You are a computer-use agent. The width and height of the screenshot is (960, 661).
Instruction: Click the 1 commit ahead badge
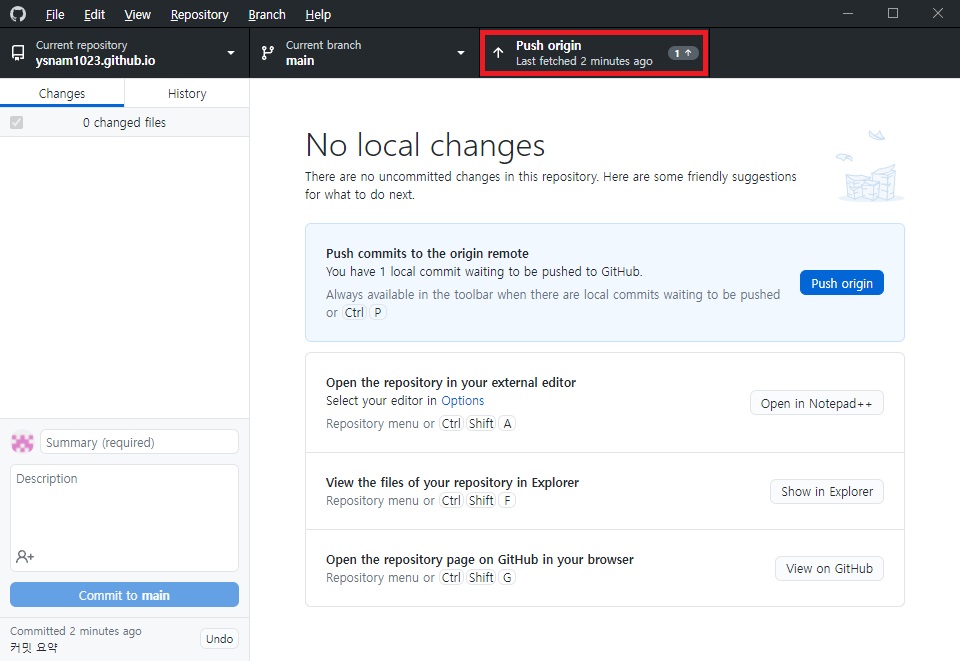[x=683, y=53]
